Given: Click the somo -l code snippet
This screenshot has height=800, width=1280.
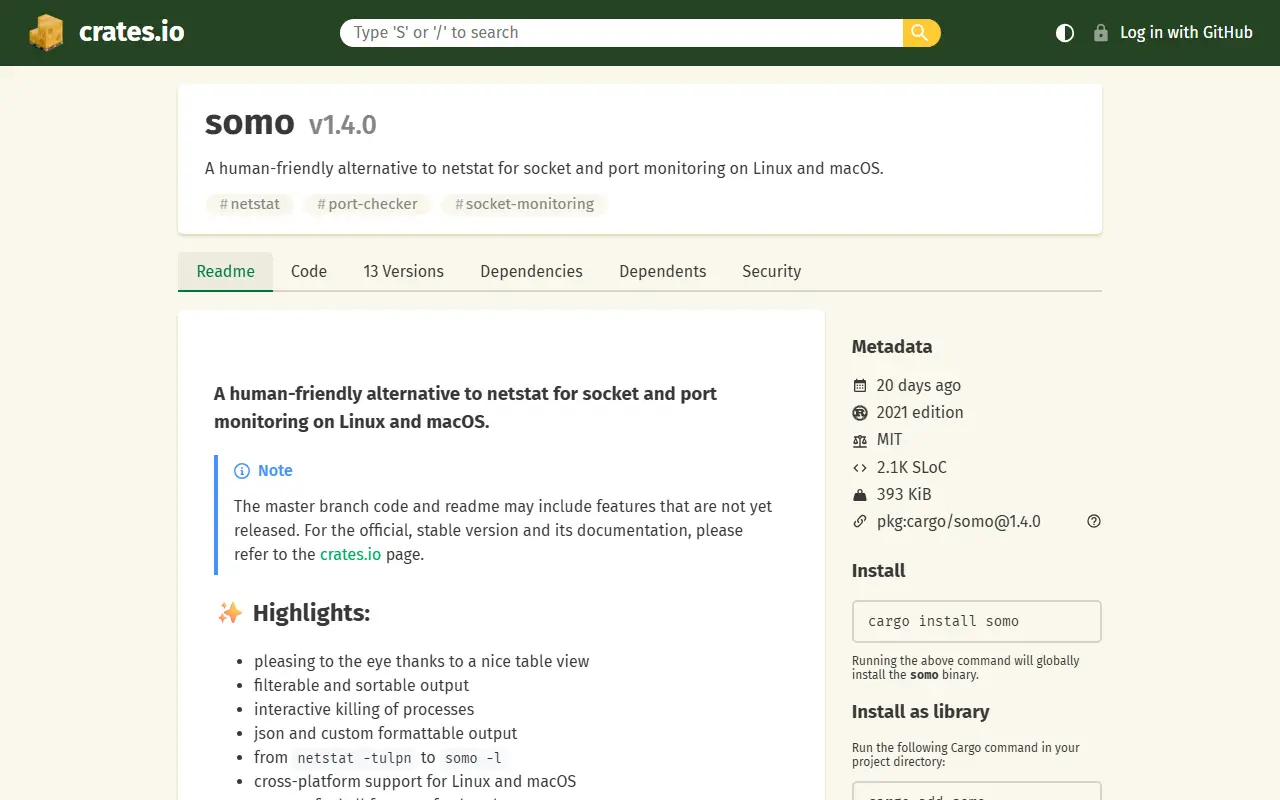Looking at the screenshot, I should [x=473, y=758].
